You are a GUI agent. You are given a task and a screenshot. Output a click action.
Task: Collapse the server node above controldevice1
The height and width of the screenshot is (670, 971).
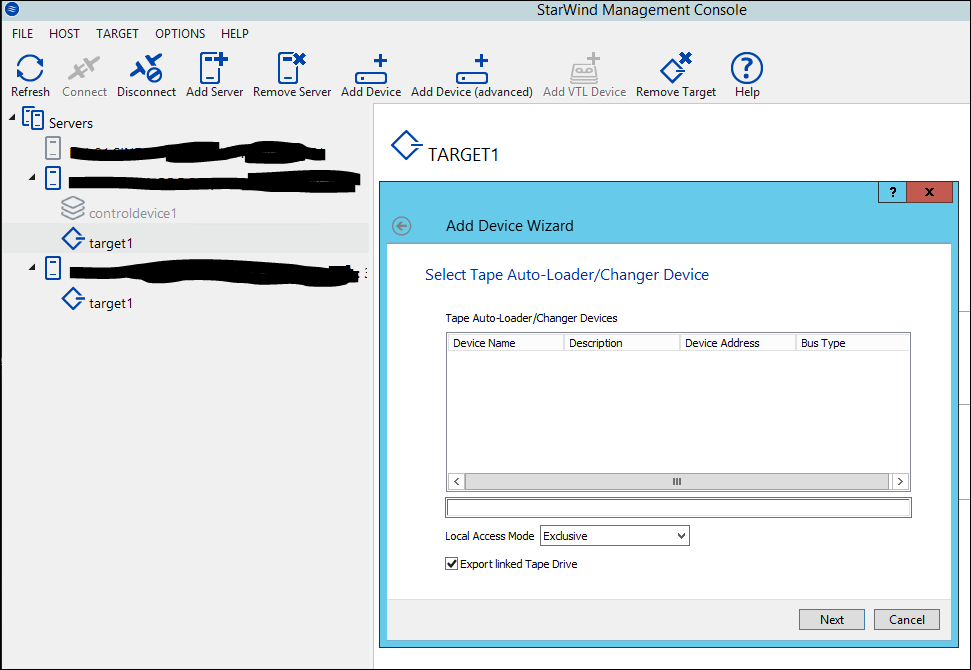point(32,178)
